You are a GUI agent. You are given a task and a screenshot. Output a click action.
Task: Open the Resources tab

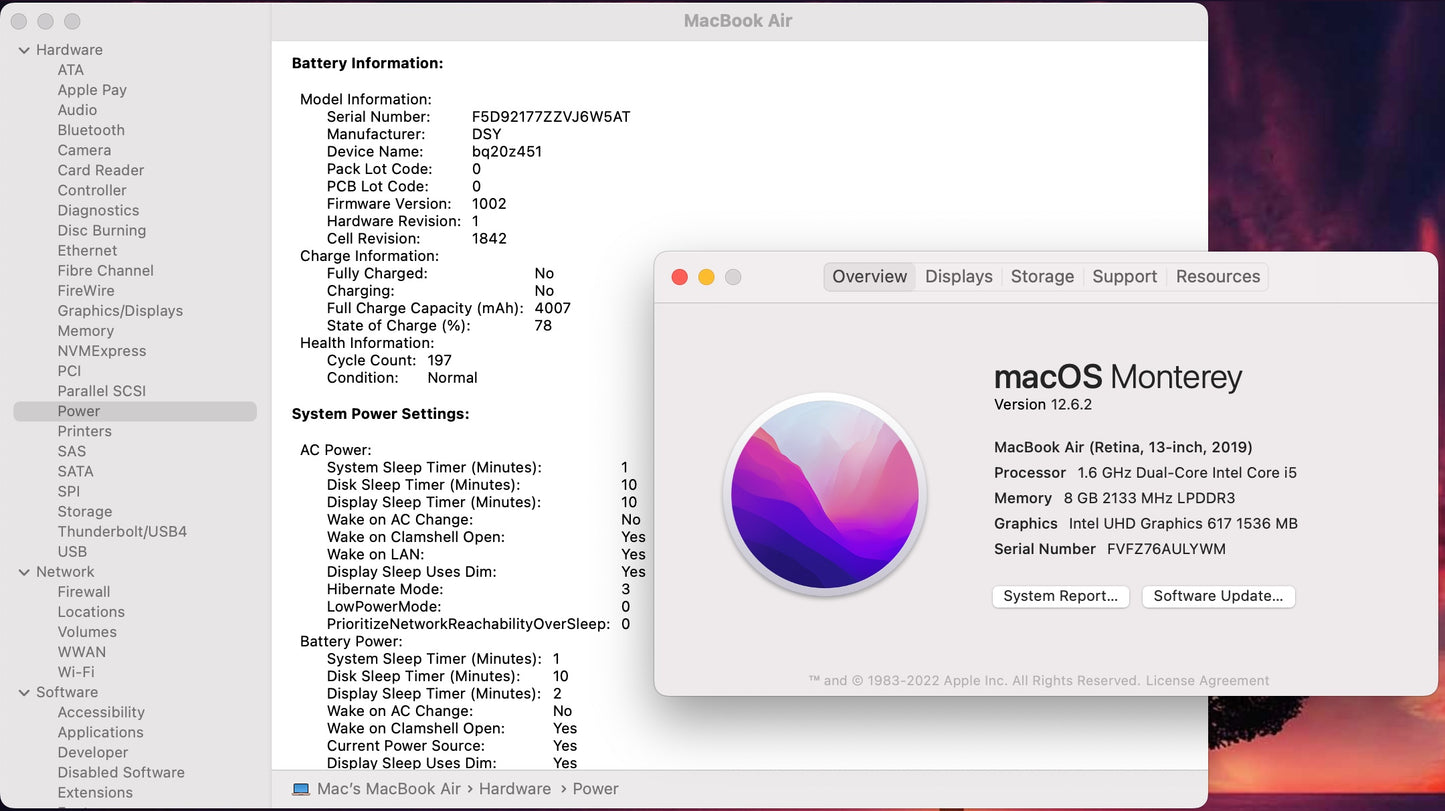coord(1218,277)
